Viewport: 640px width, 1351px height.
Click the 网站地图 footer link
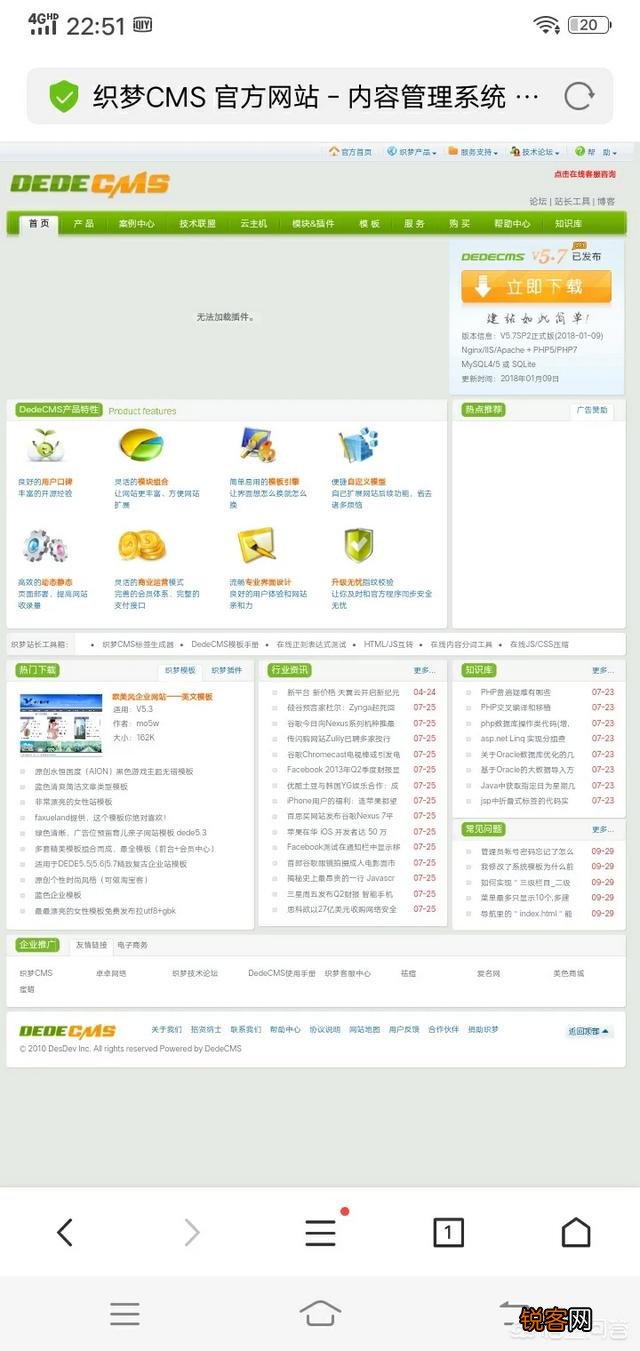pyautogui.click(x=364, y=1029)
